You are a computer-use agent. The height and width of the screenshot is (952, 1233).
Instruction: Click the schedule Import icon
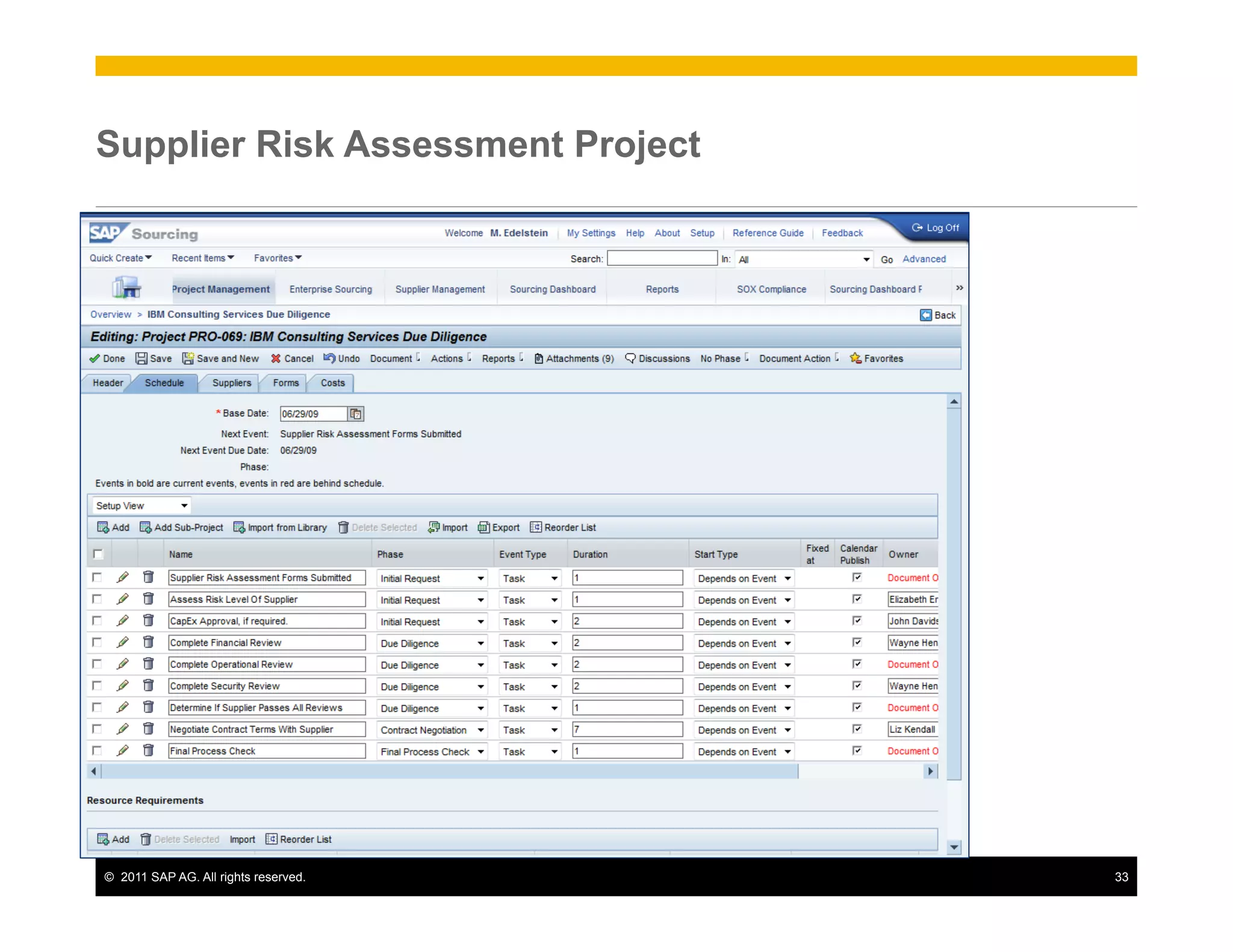(x=433, y=528)
